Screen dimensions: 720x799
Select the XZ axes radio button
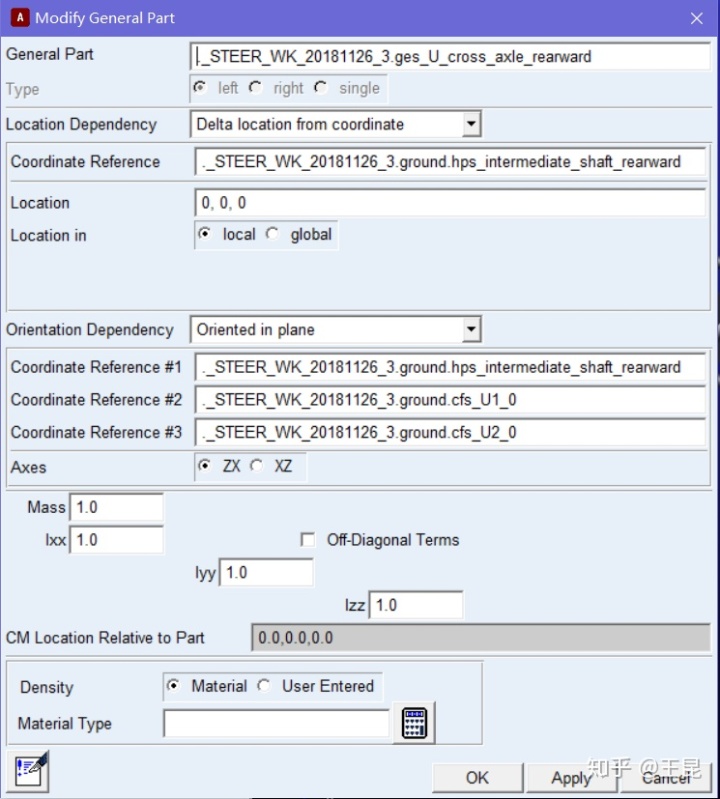257,466
